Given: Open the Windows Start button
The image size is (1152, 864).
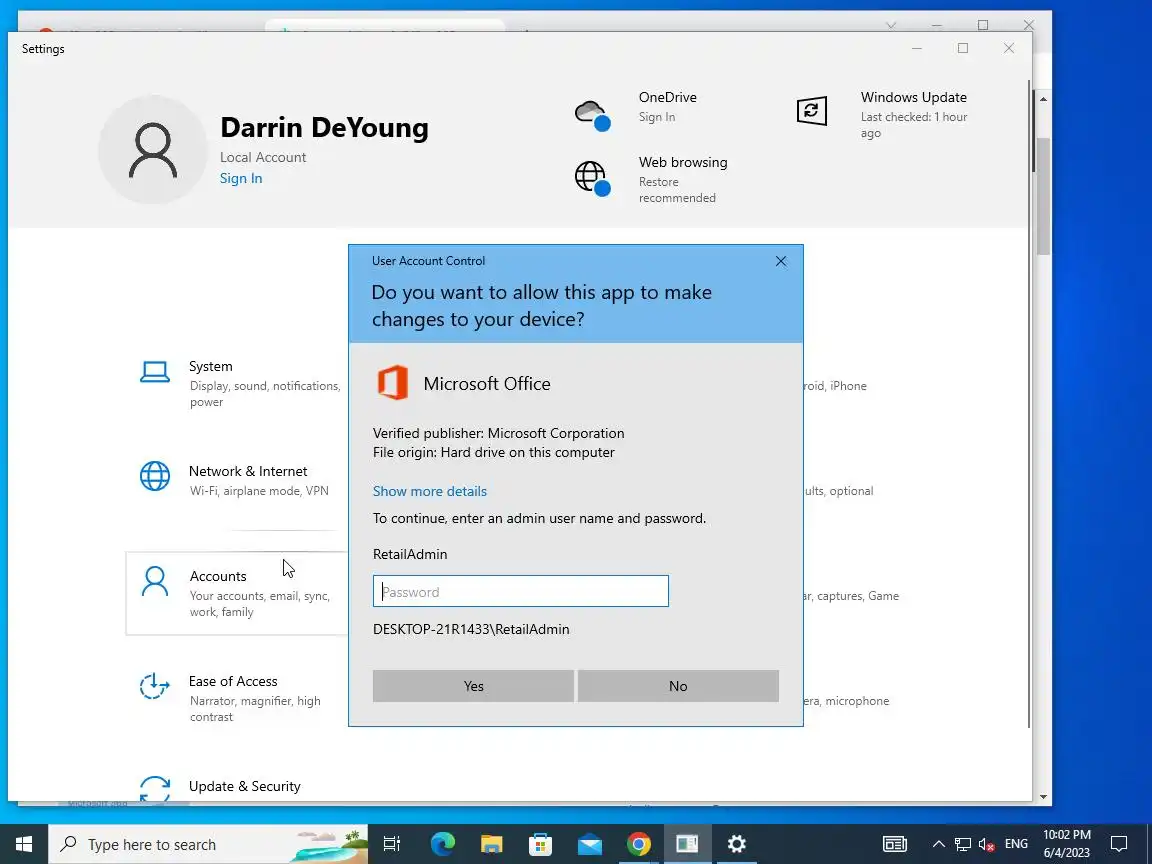Looking at the screenshot, I should 24,844.
